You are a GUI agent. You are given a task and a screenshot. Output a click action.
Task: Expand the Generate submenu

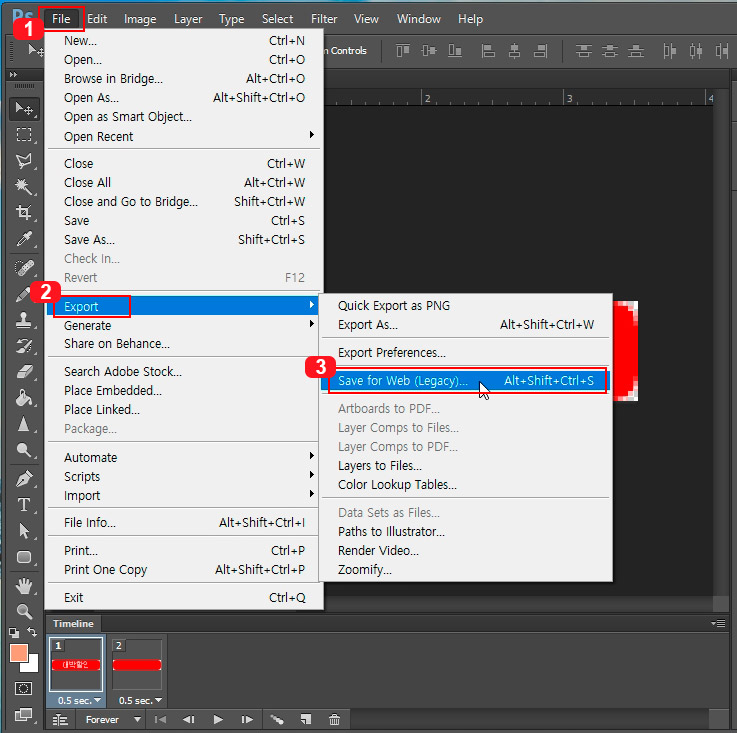[183, 325]
